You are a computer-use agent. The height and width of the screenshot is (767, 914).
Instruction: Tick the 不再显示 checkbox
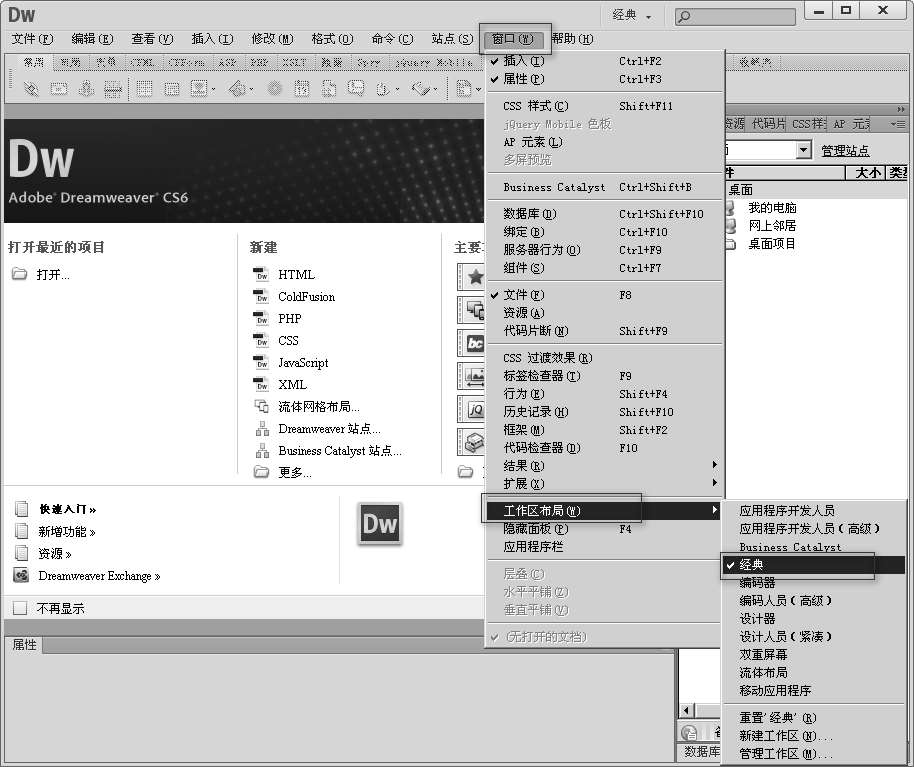point(20,608)
